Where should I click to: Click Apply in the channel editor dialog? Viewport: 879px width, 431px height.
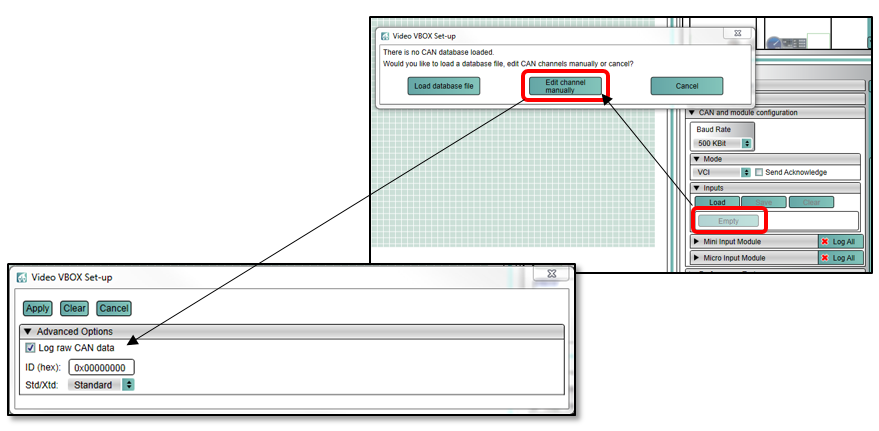(38, 308)
